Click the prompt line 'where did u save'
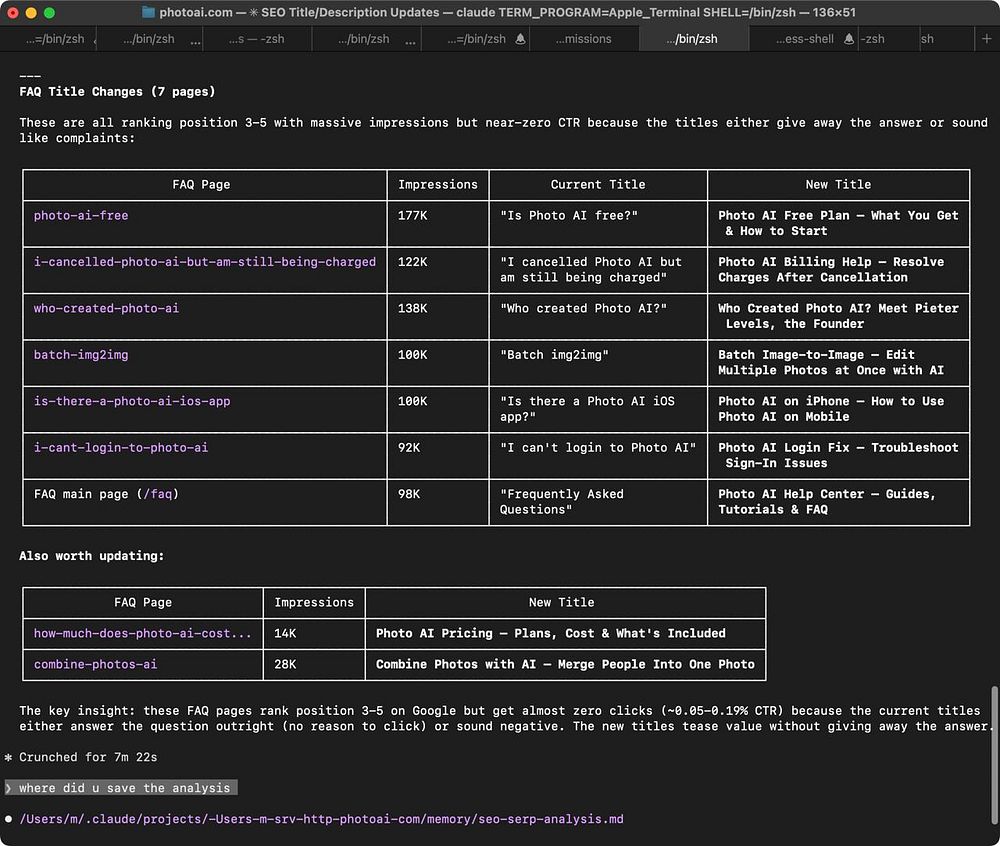This screenshot has width=1000, height=846. click(125, 788)
